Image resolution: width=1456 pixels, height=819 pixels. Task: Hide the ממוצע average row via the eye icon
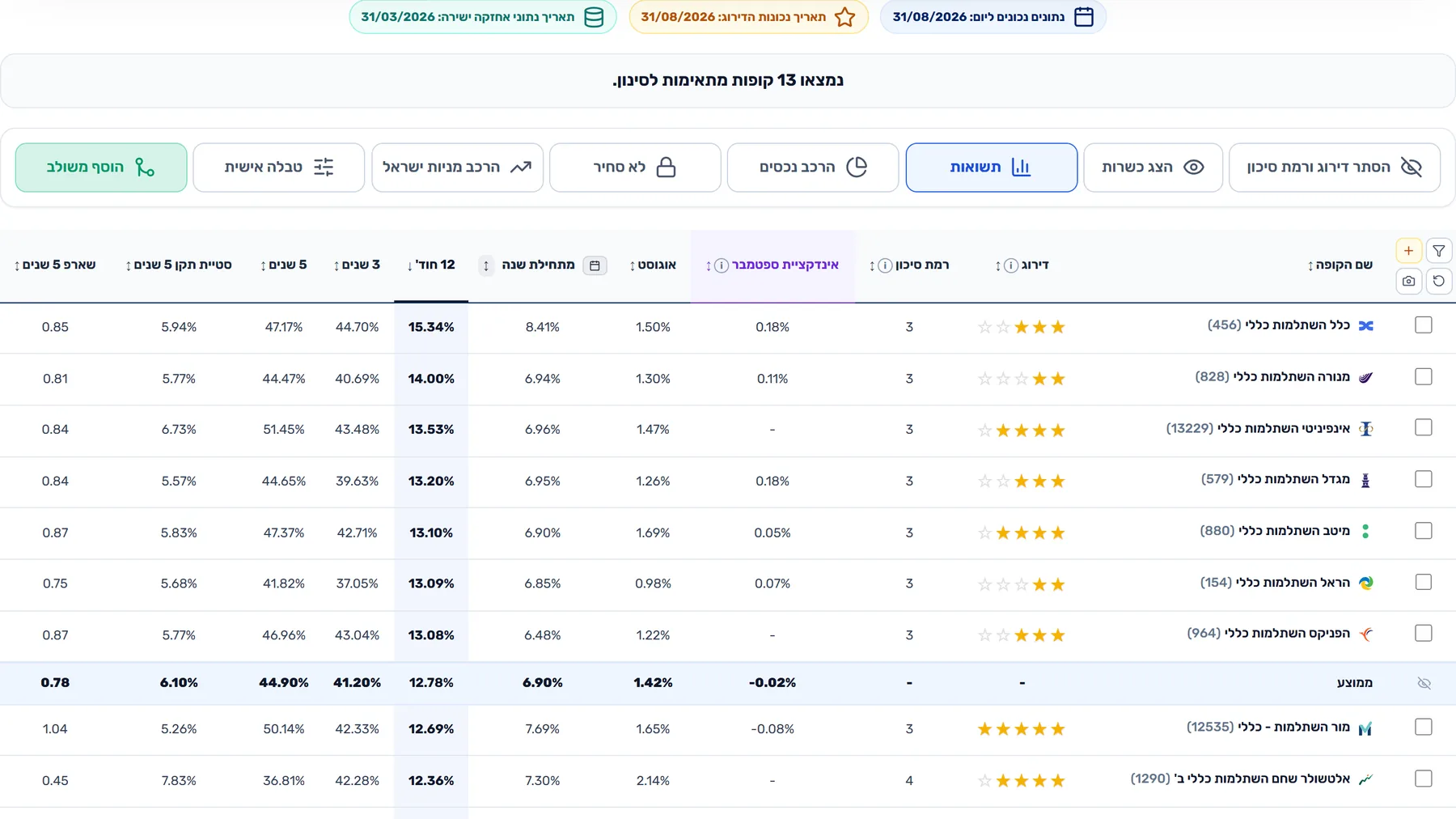point(1424,684)
